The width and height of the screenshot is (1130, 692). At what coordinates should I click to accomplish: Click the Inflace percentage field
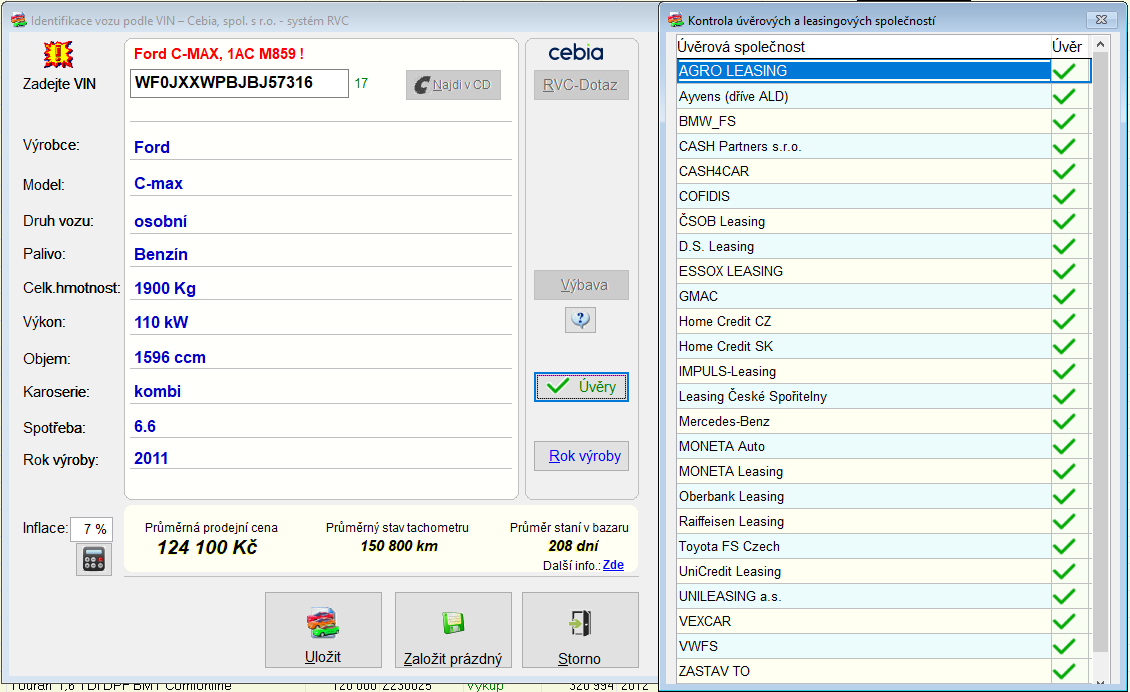click(92, 529)
